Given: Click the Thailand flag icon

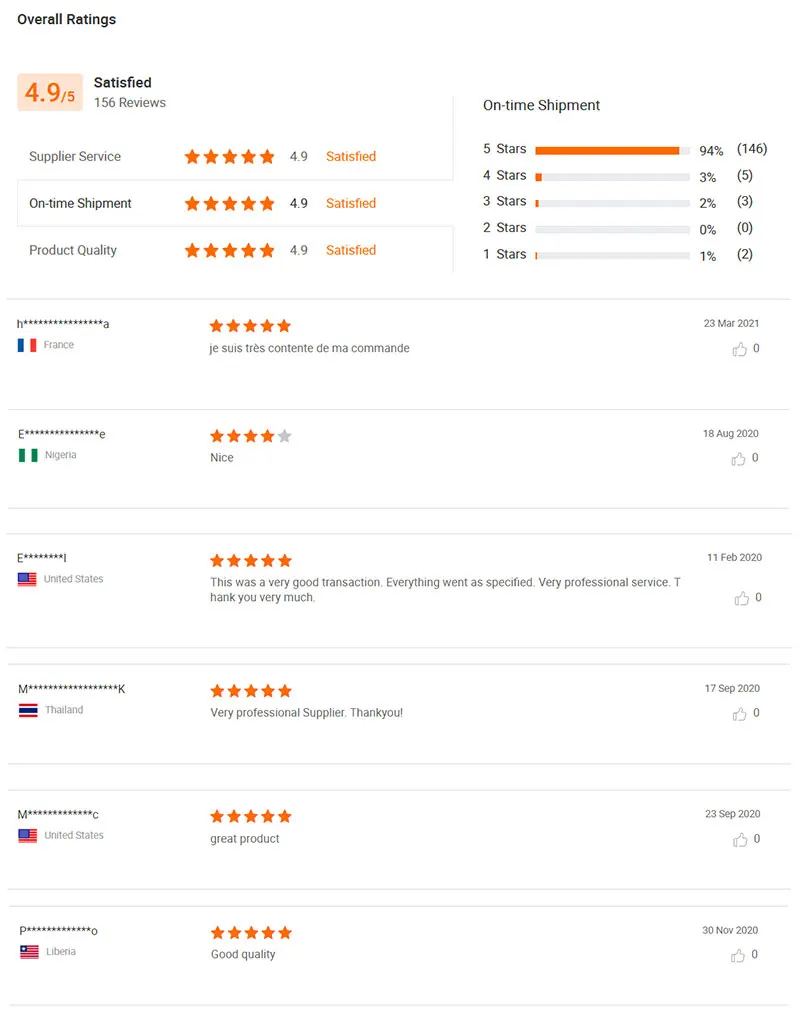Looking at the screenshot, I should 28,710.
